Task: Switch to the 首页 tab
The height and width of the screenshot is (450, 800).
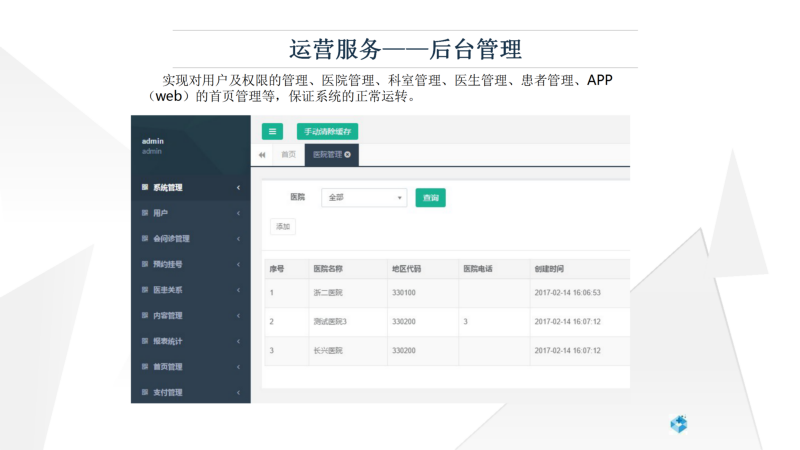Action: click(288, 155)
